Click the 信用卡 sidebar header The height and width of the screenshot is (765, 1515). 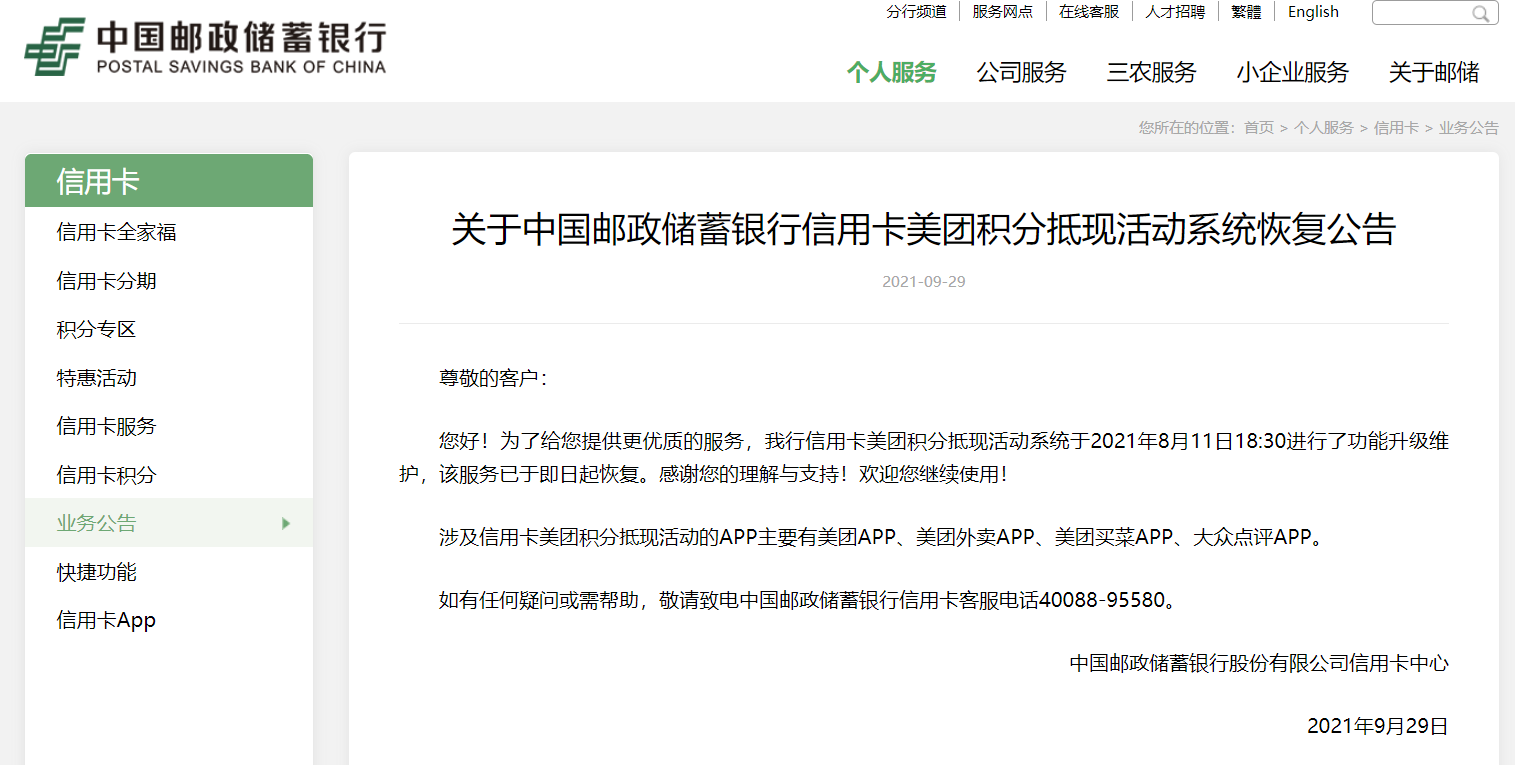(x=169, y=181)
